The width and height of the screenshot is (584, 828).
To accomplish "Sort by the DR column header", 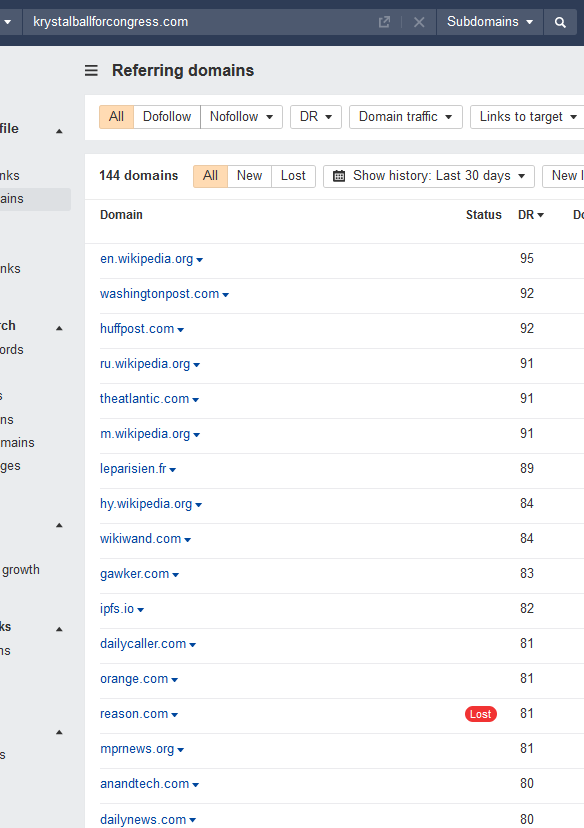I will click(531, 215).
